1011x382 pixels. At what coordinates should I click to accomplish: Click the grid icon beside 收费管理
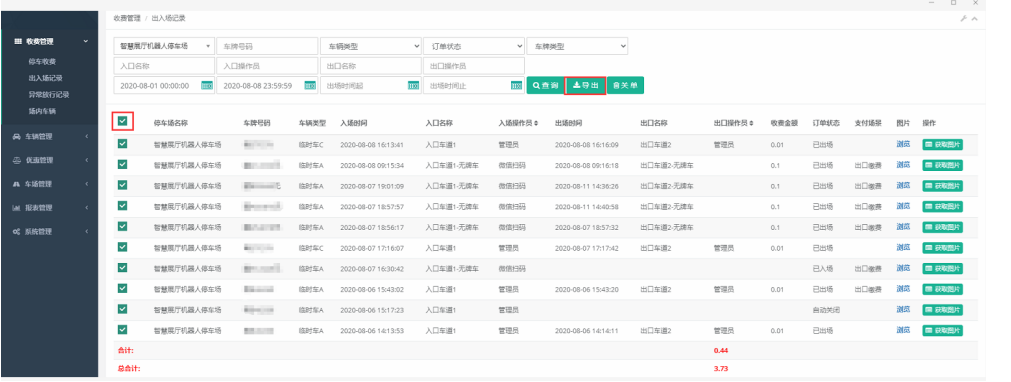[x=18, y=41]
